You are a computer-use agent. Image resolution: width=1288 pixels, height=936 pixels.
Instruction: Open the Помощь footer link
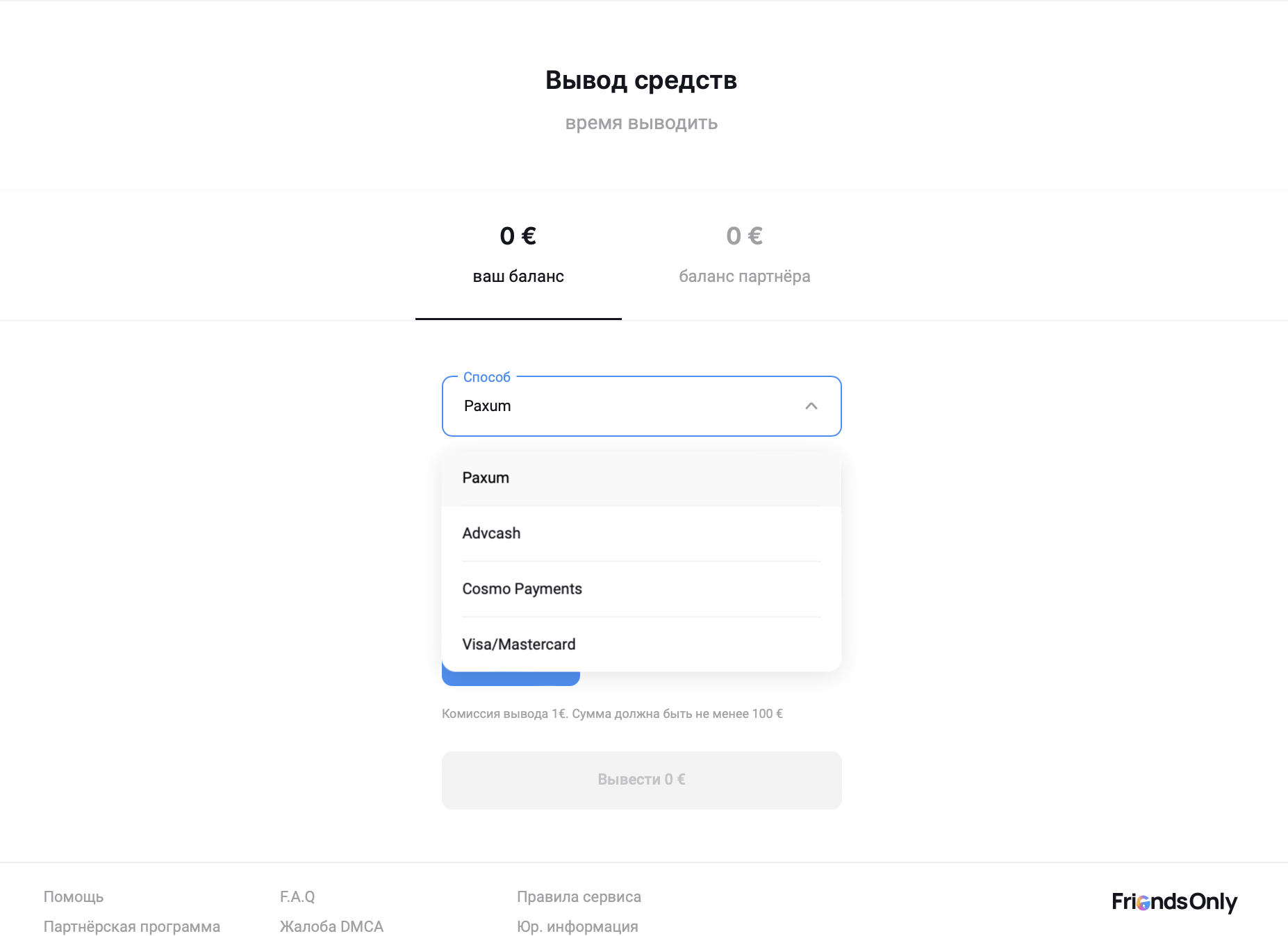74,896
